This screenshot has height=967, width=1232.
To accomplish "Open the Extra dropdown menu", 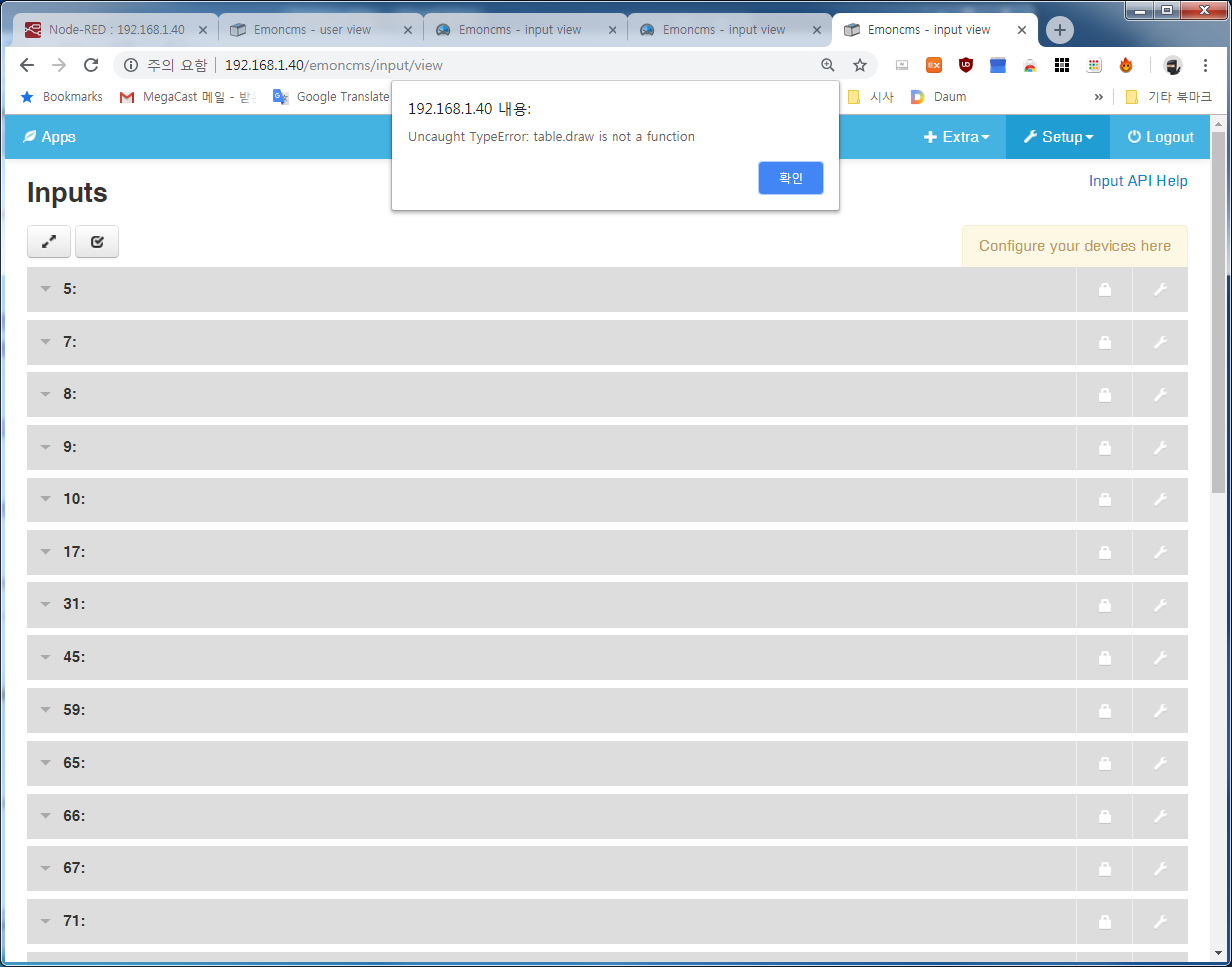I will point(956,137).
